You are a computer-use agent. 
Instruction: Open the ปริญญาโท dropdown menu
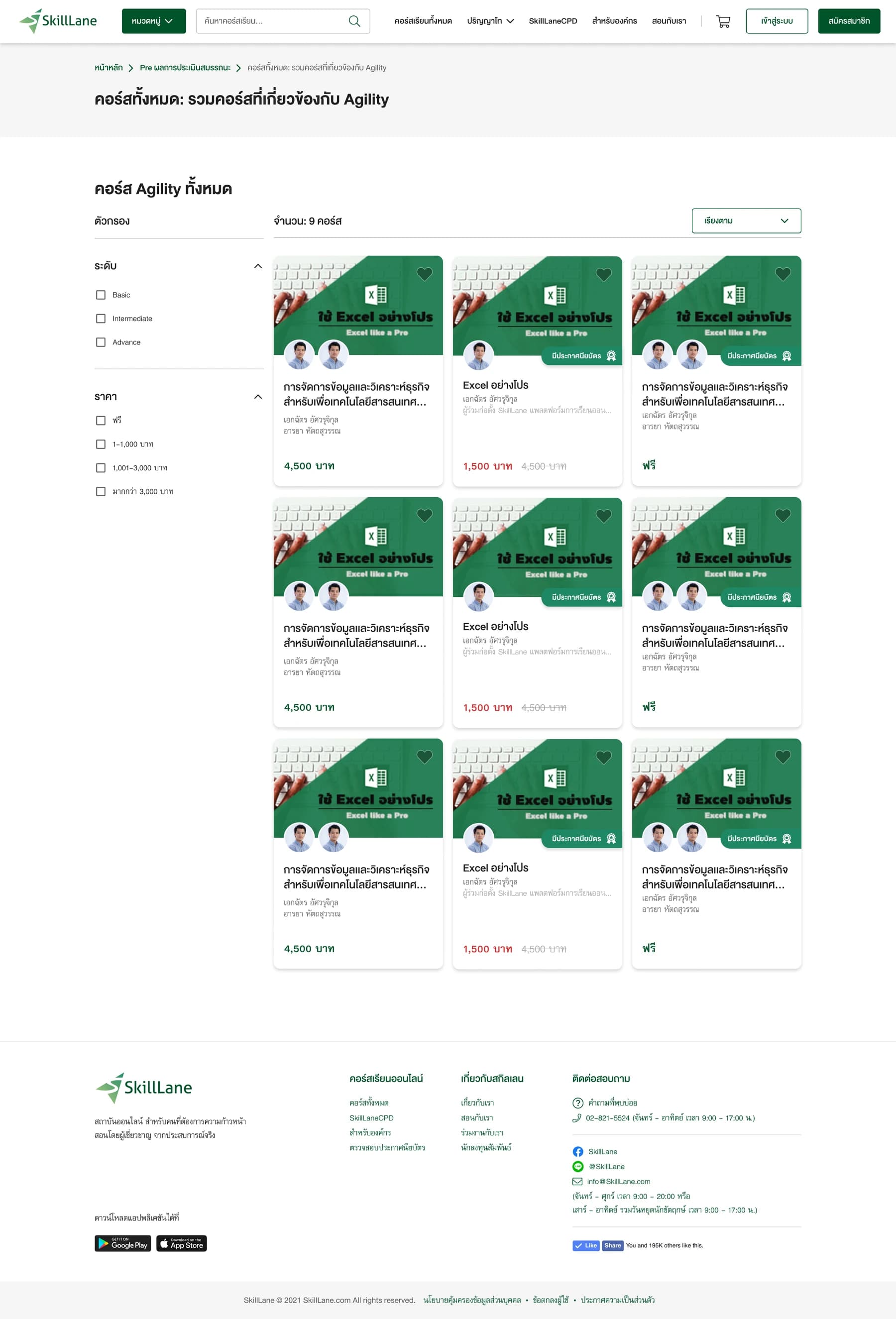490,21
